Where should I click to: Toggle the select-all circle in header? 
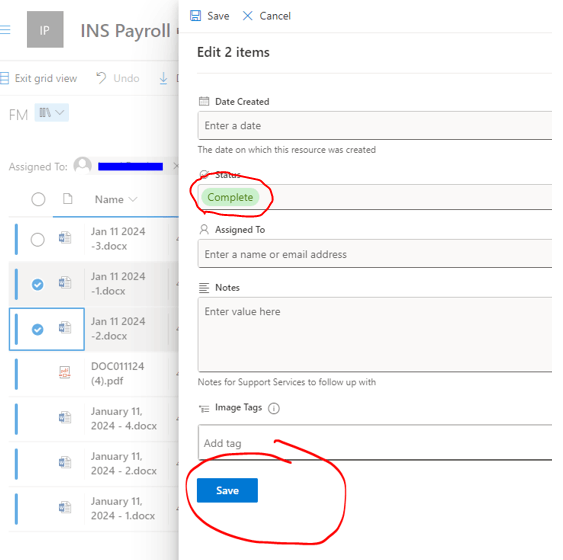pos(38,199)
